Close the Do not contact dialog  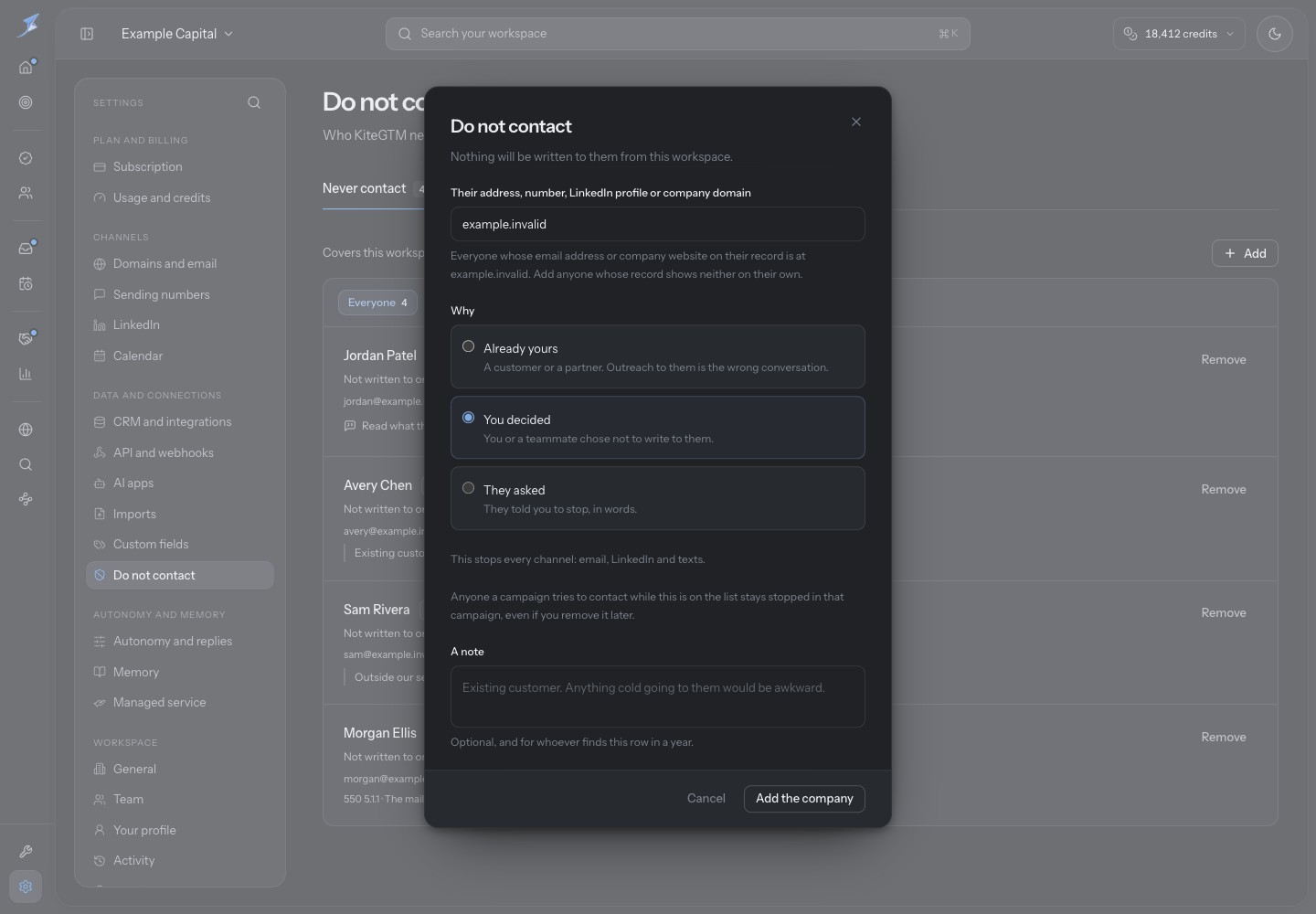coord(856,122)
